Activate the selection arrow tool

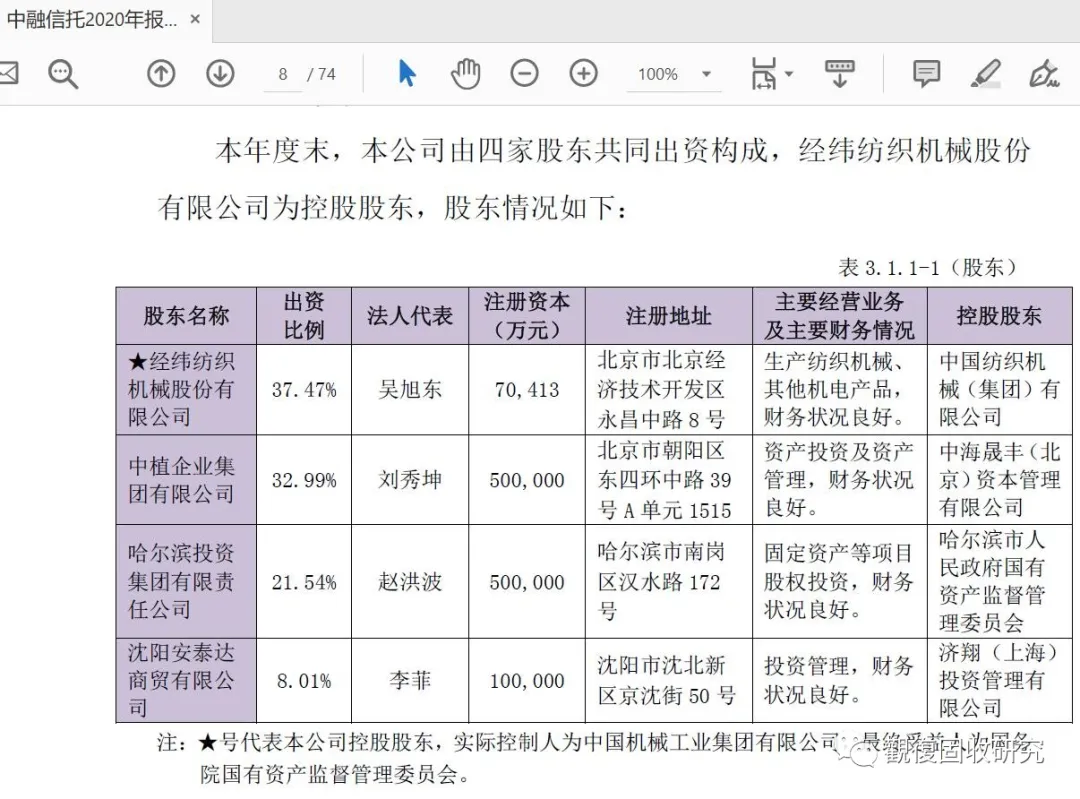[x=407, y=73]
